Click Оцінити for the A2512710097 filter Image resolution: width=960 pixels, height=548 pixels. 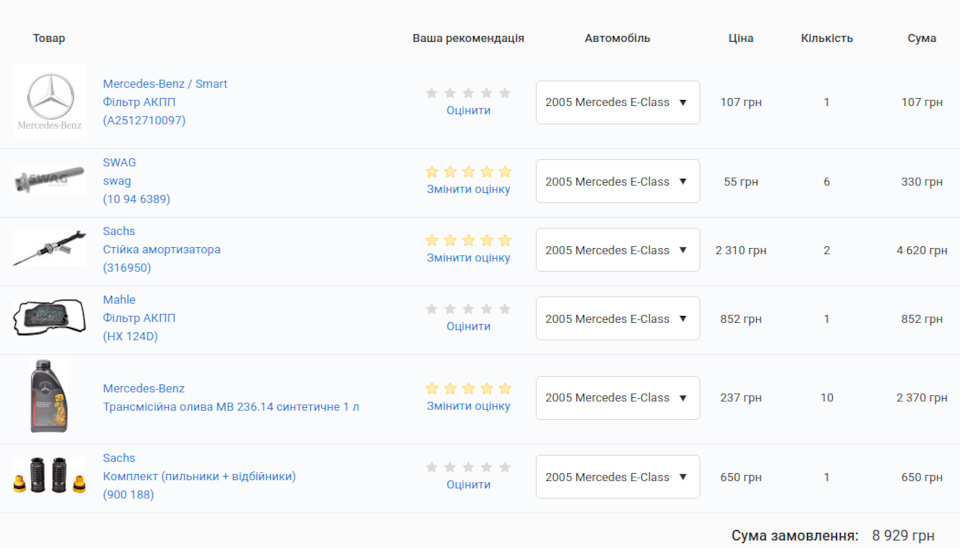coord(468,111)
